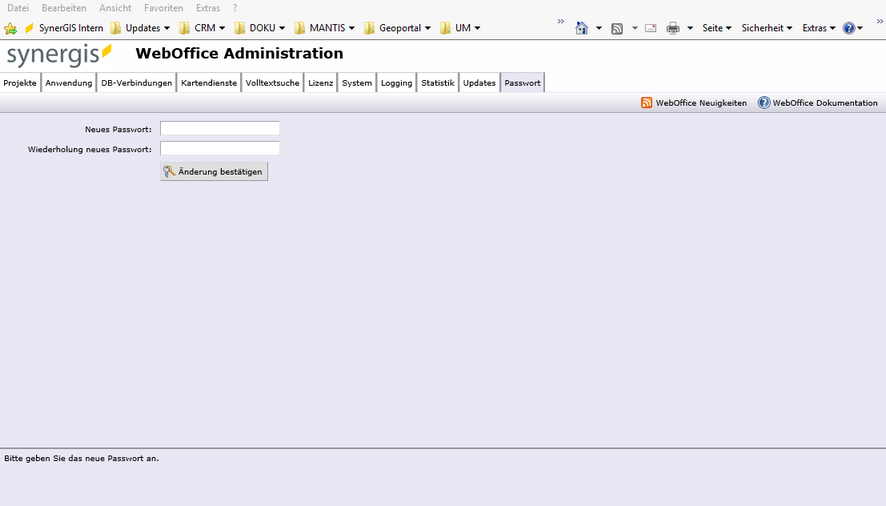The image size is (886, 506).
Task: Switch to the System tab
Action: (x=357, y=83)
